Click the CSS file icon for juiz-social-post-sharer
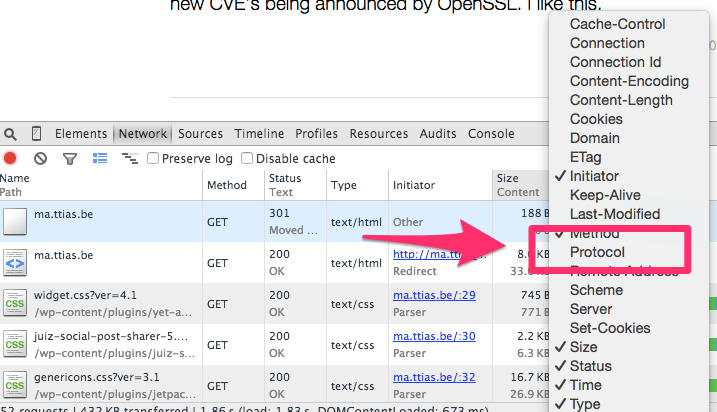Screen dimensions: 717x412 [x=15, y=344]
